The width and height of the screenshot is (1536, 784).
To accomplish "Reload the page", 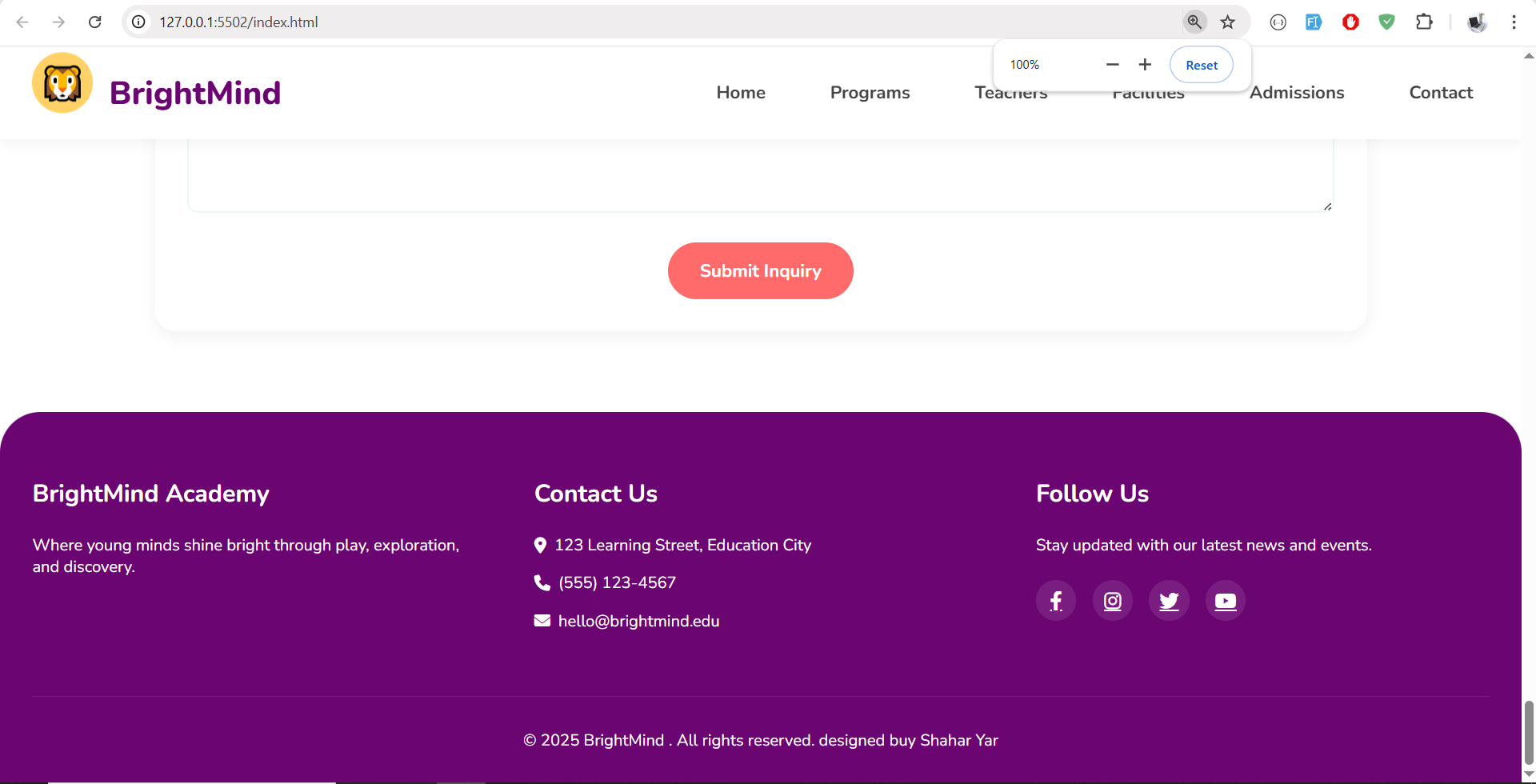I will pos(95,22).
